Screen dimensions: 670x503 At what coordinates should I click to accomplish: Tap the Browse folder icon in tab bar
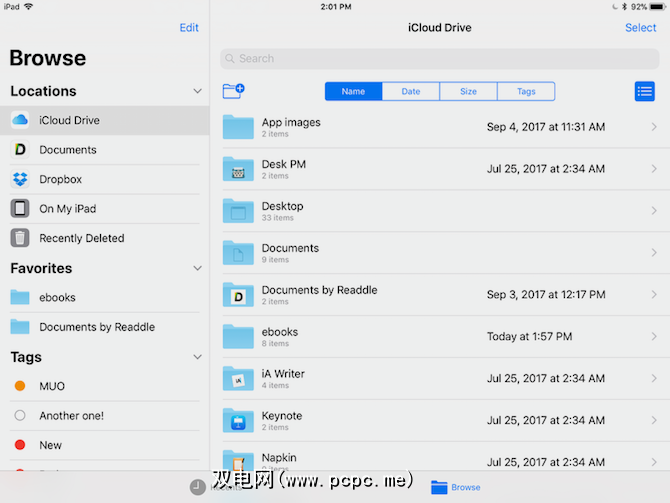(x=439, y=487)
